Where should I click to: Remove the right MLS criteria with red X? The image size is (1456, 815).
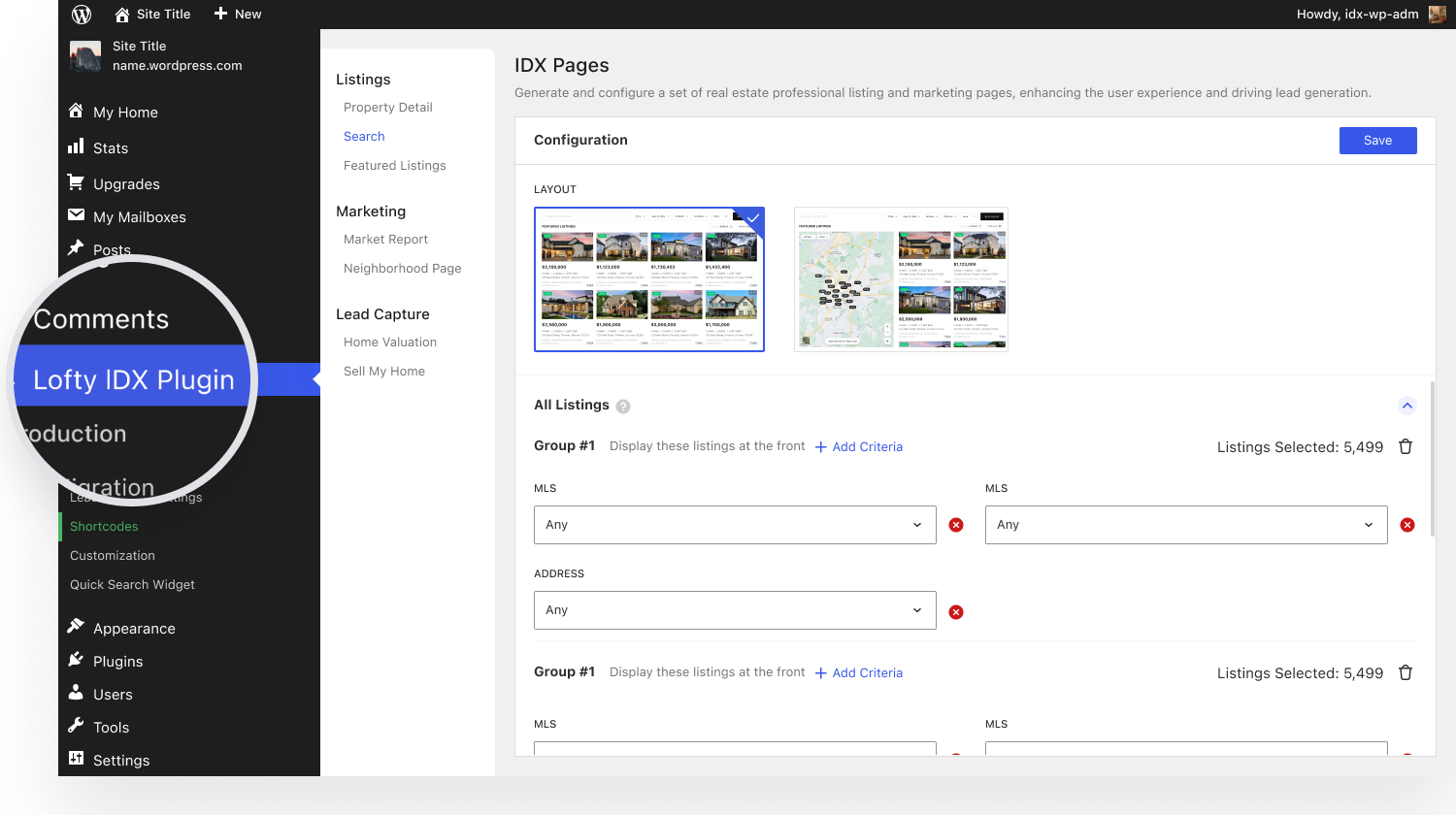tap(1407, 525)
